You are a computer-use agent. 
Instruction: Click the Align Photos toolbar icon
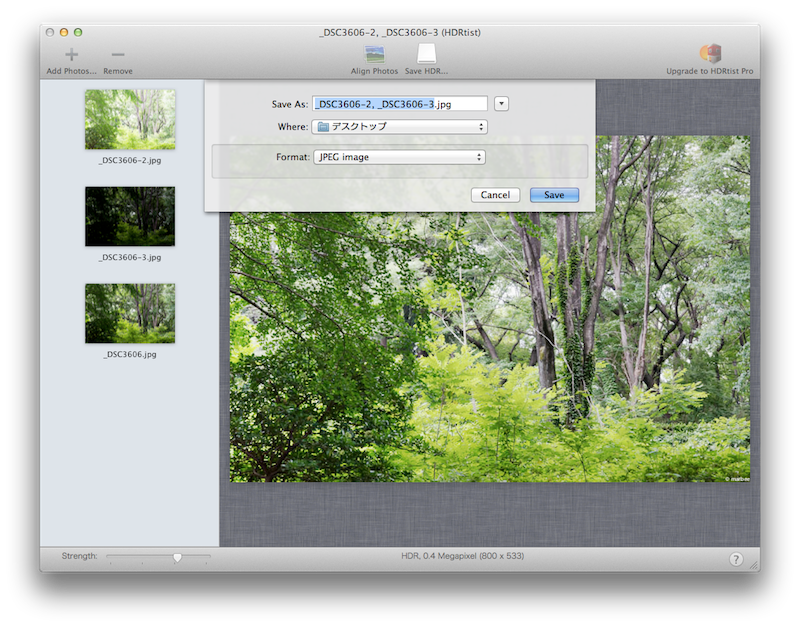374,55
